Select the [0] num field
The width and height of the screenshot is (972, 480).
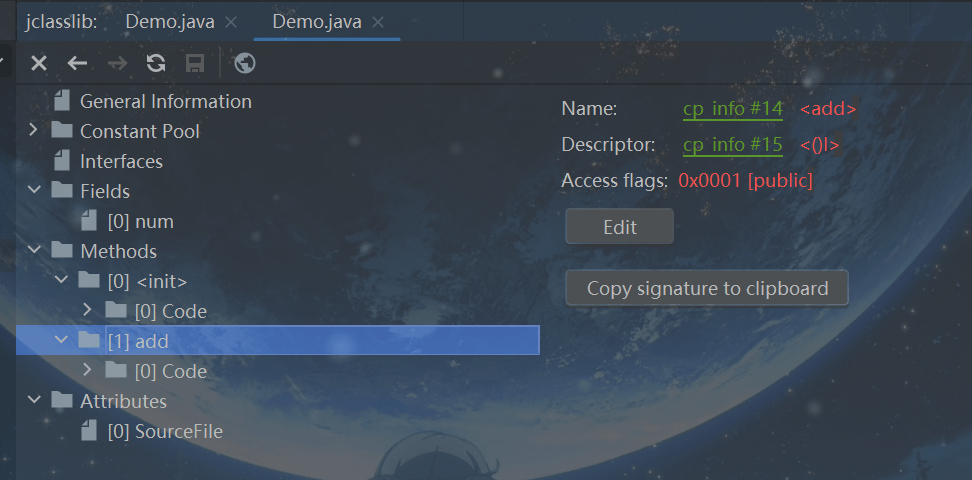pyautogui.click(x=140, y=221)
